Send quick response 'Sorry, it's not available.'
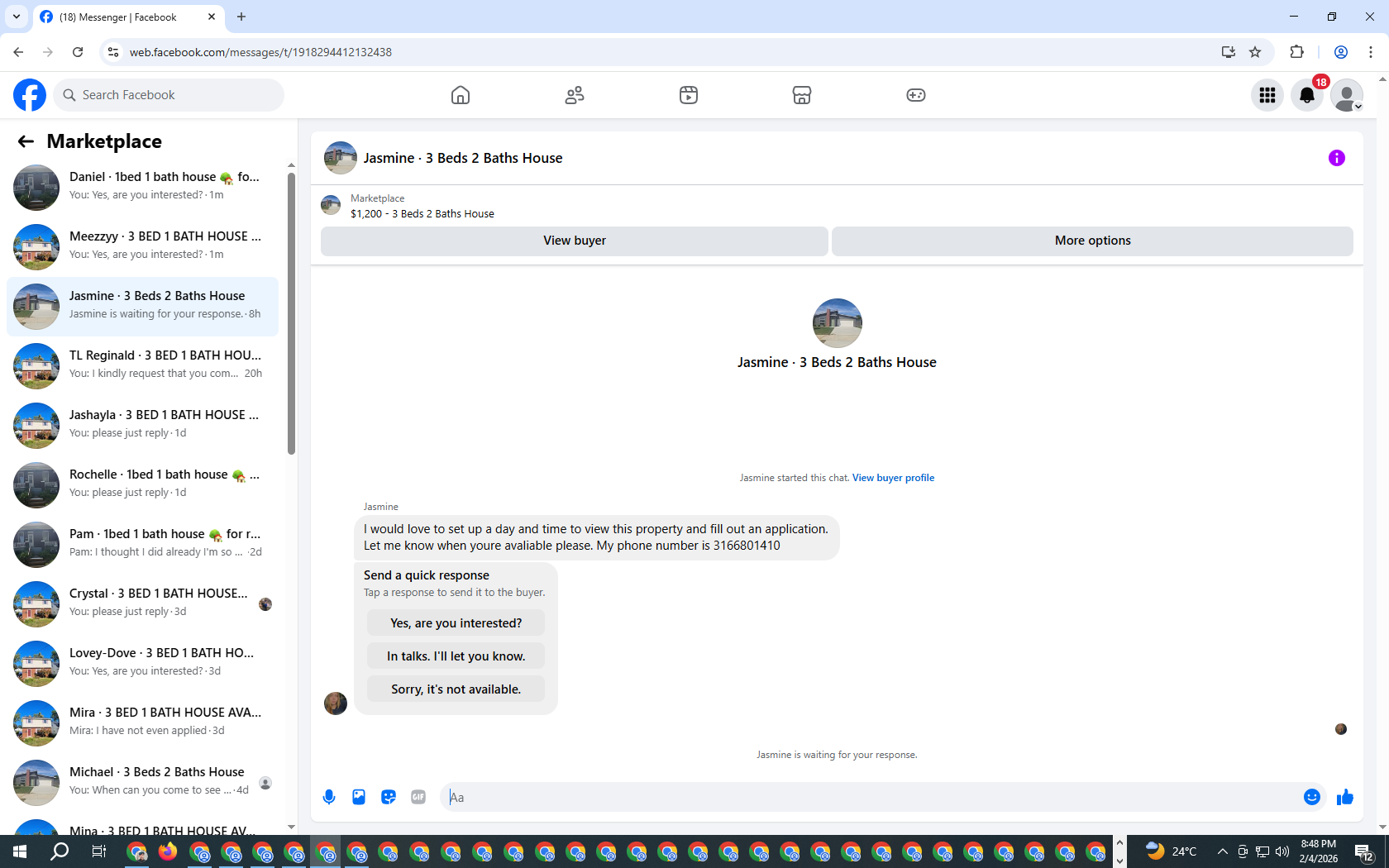 pos(456,689)
